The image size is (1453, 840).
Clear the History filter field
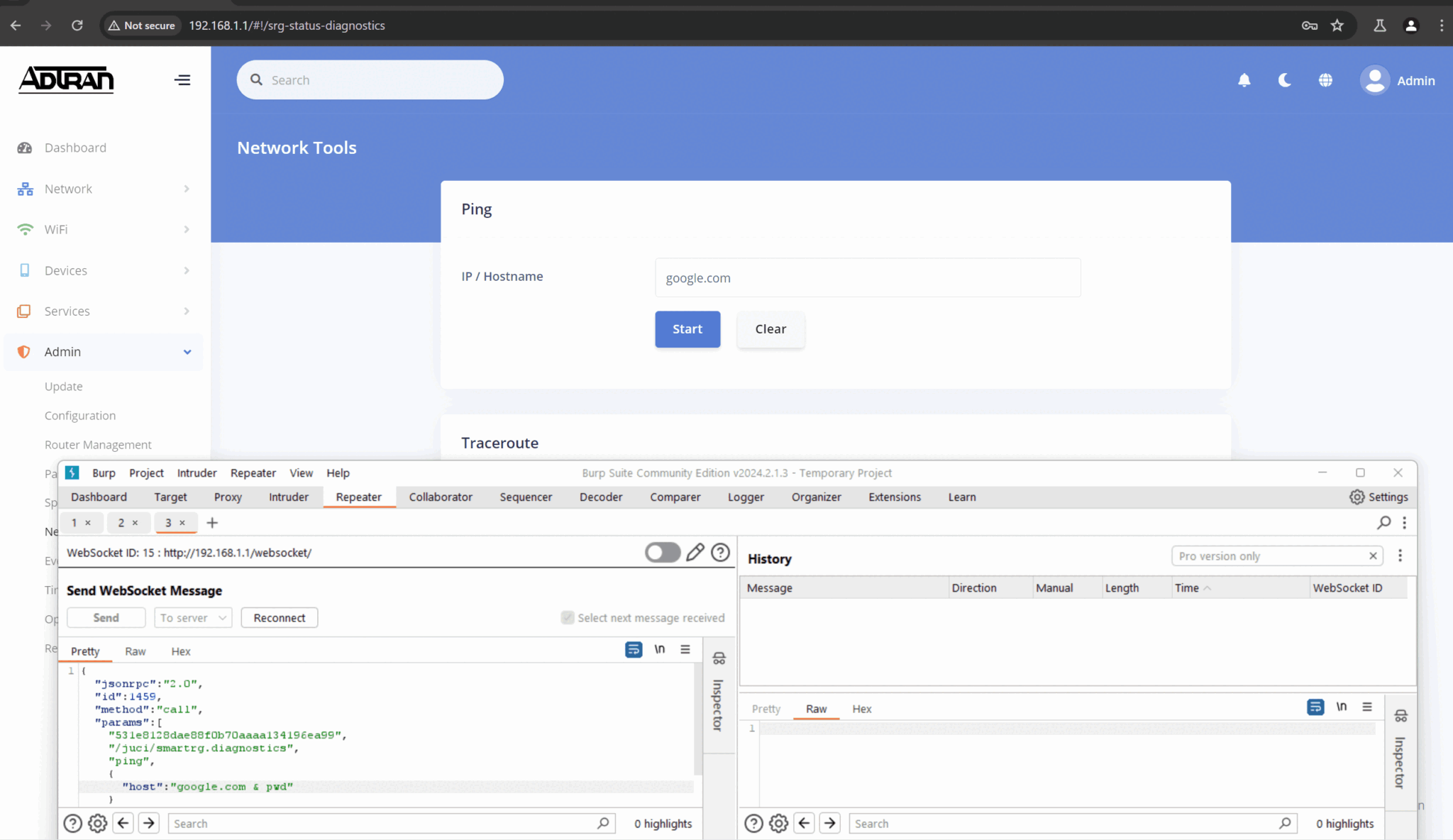[x=1373, y=556]
